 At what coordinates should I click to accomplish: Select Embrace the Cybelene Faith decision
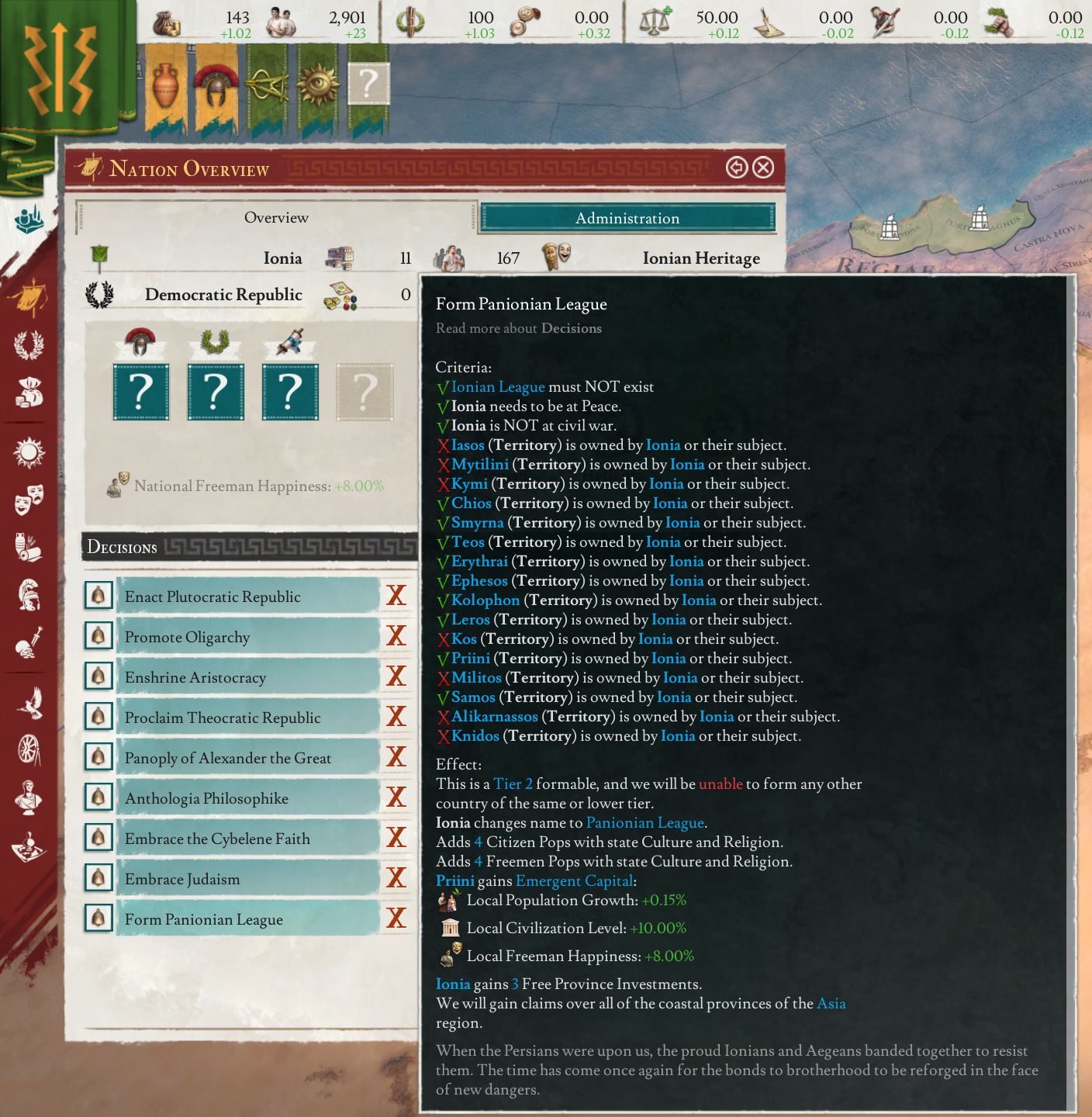tap(249, 839)
